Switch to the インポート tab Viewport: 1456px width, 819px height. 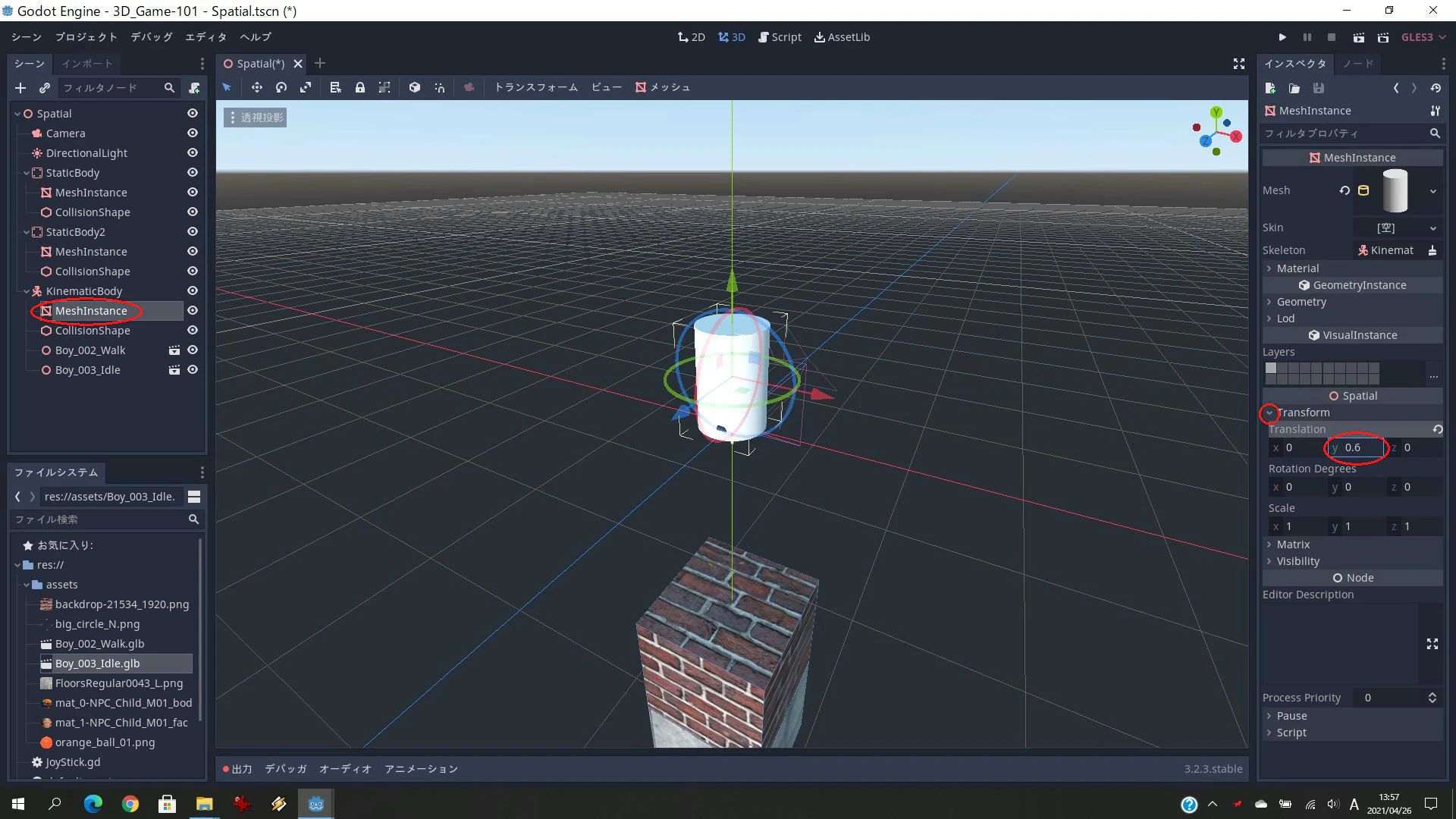[87, 64]
